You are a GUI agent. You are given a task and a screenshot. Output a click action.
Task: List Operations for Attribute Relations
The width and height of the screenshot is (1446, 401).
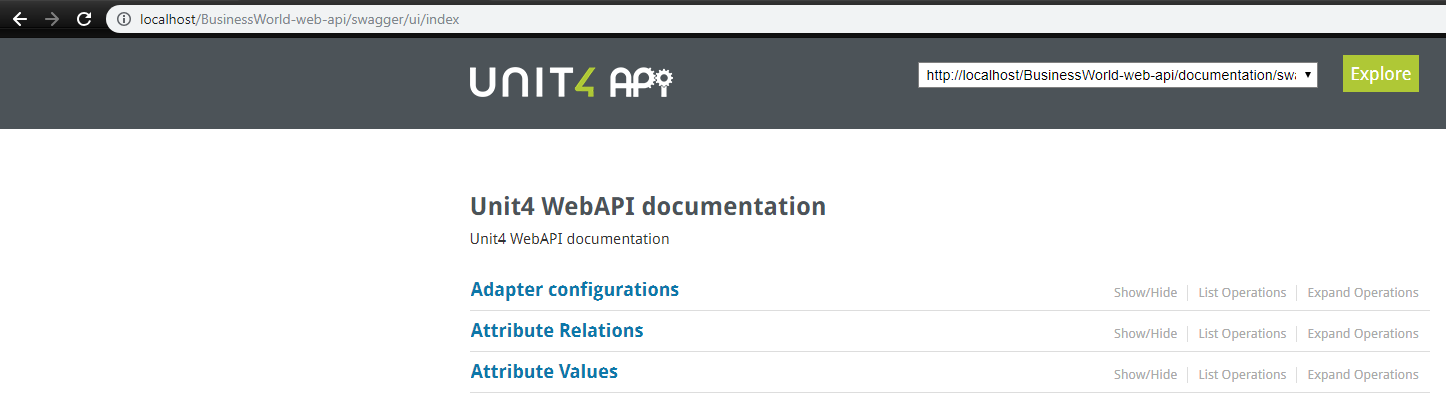coord(1242,334)
